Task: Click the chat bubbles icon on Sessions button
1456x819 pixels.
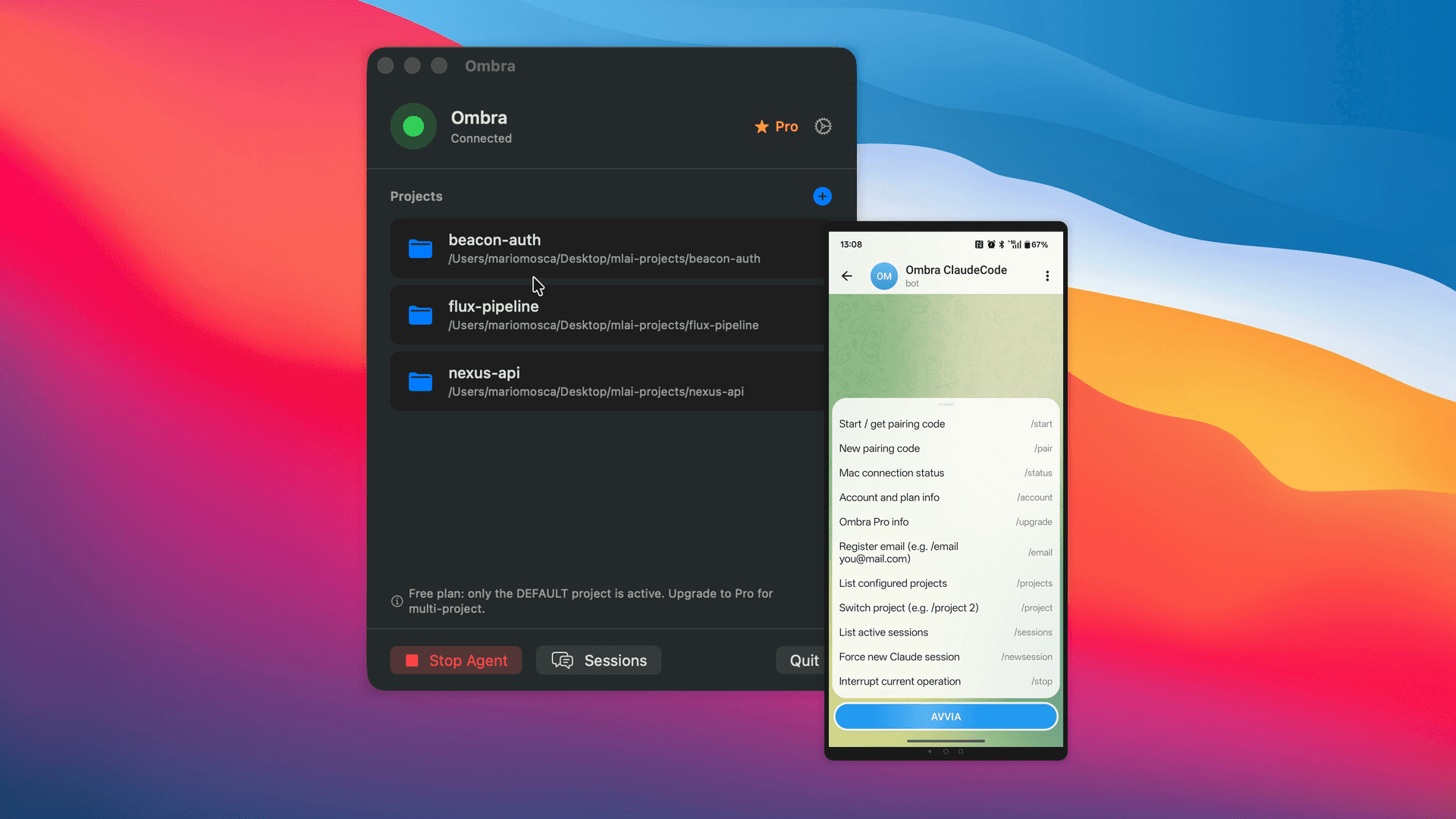Action: point(562,661)
